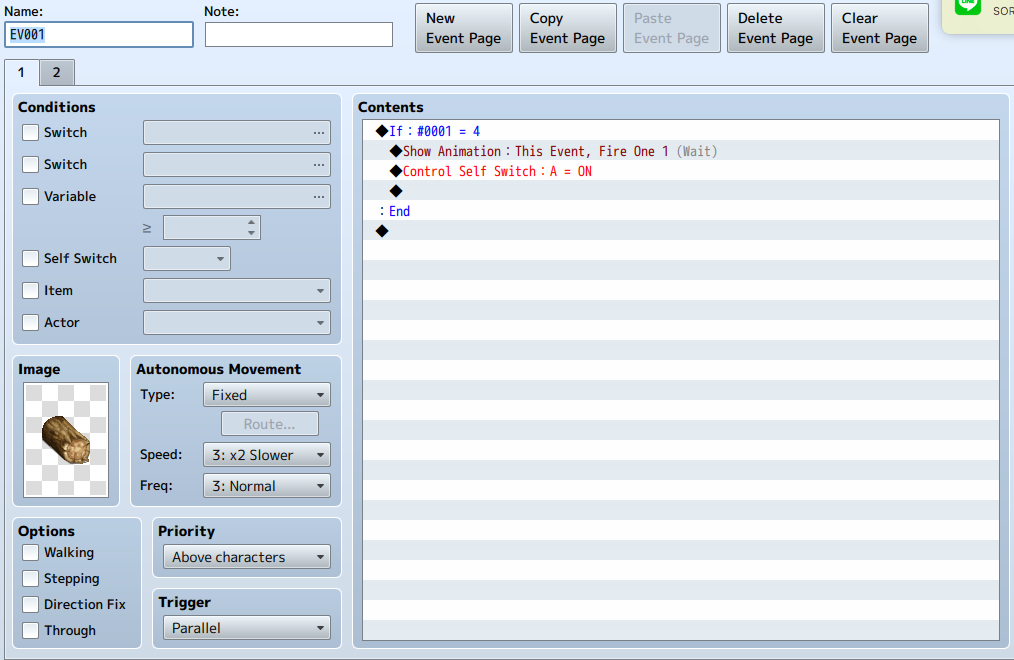The image size is (1014, 660).
Task: Switch to event page tab 1
Action: [x=21, y=72]
